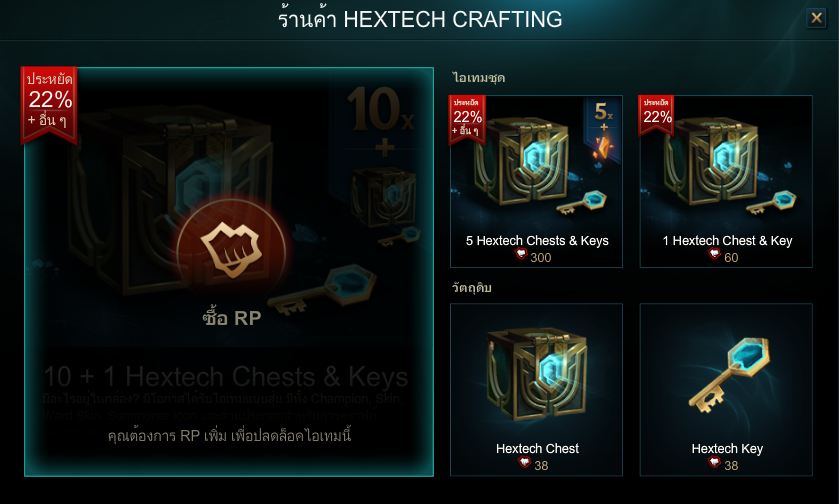The image size is (839, 504).
Task: Click the key icon in the 1 Chest & Key bundle
Action: tap(772, 204)
